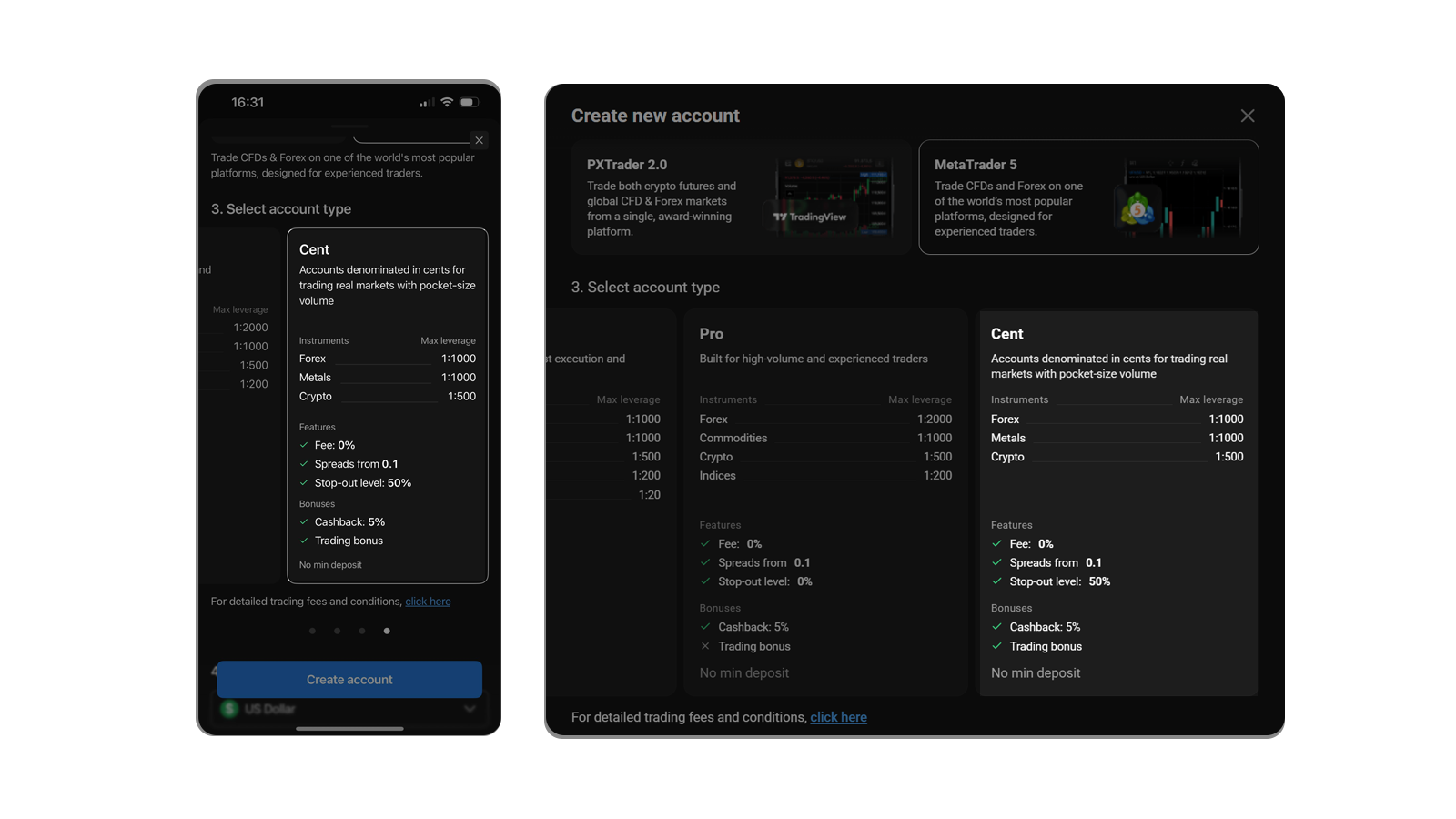Select the PXTrader 2.0 platform card

coord(741,197)
